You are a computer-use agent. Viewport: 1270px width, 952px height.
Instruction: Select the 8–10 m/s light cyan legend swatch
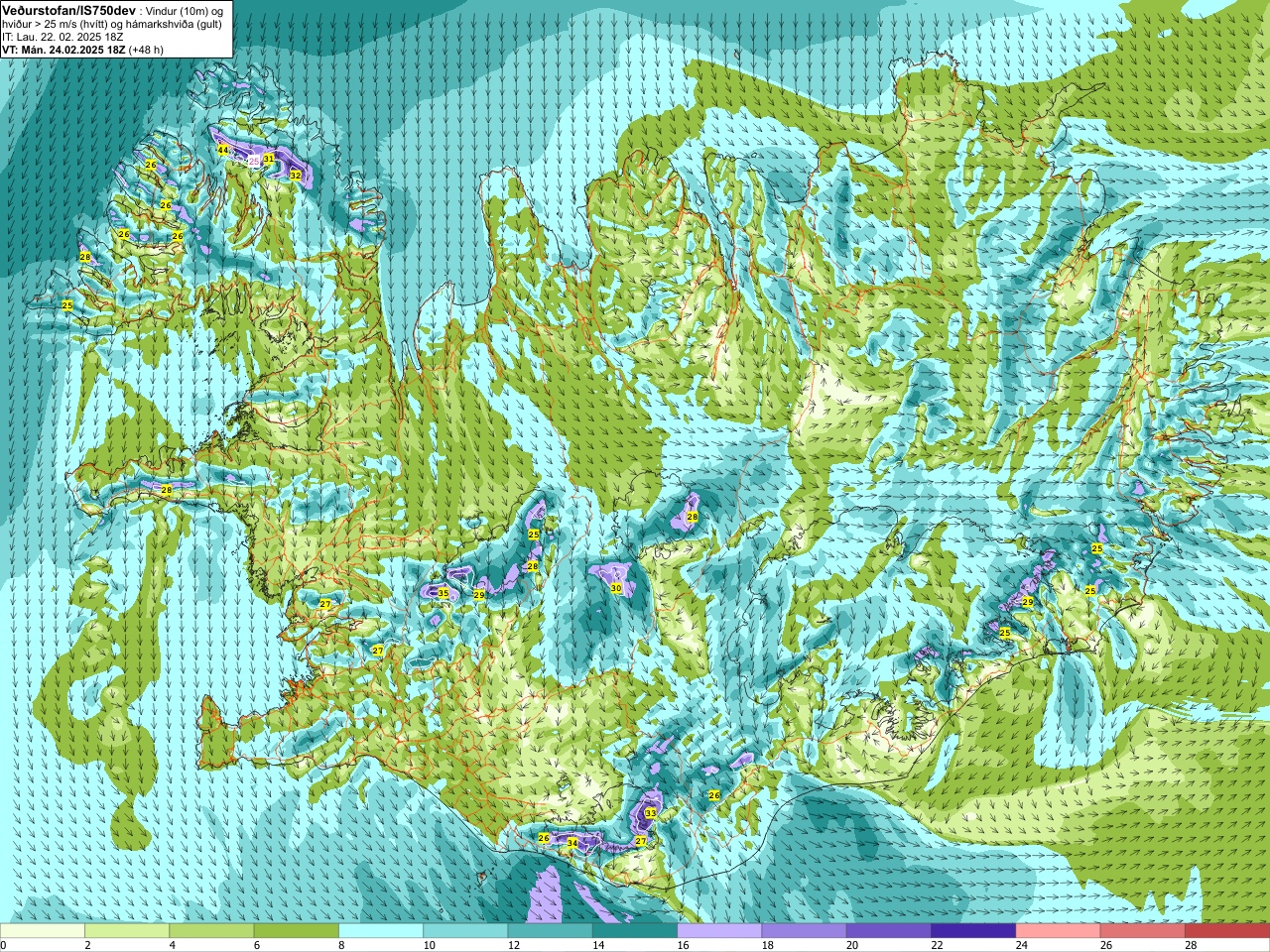click(x=381, y=931)
